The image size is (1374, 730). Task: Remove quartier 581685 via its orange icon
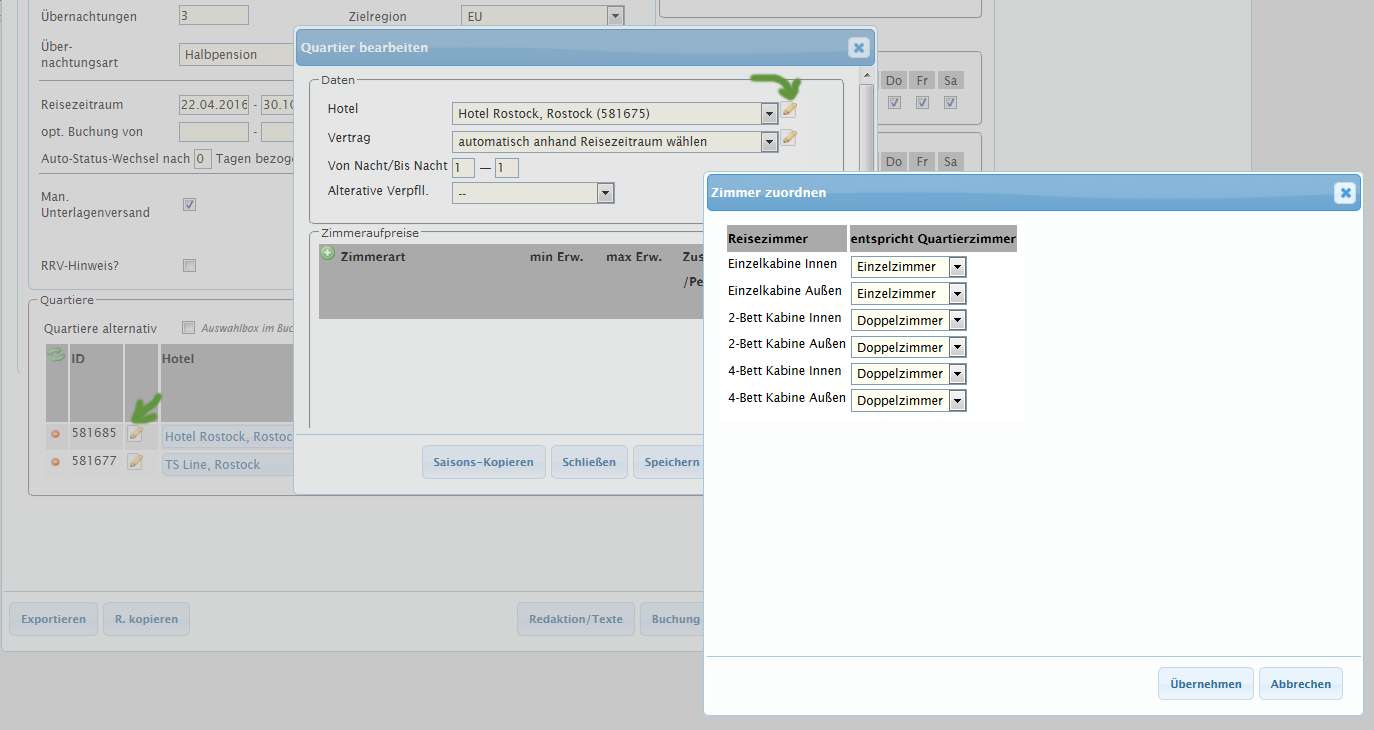[56, 435]
